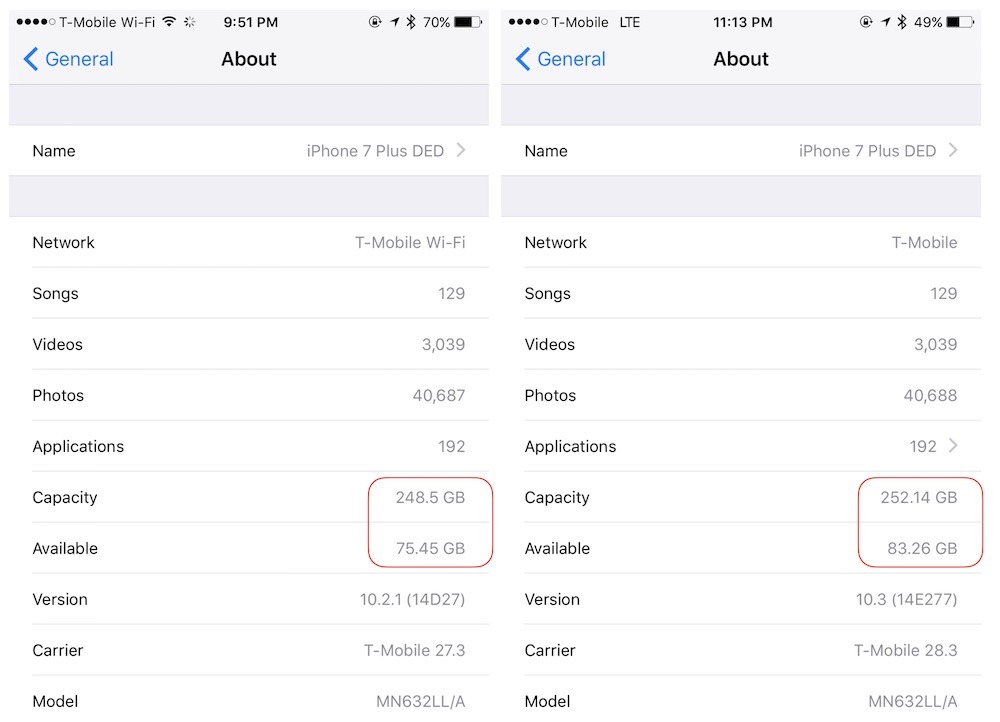
Task: Tap the battery icon showing 70%
Action: tap(469, 21)
